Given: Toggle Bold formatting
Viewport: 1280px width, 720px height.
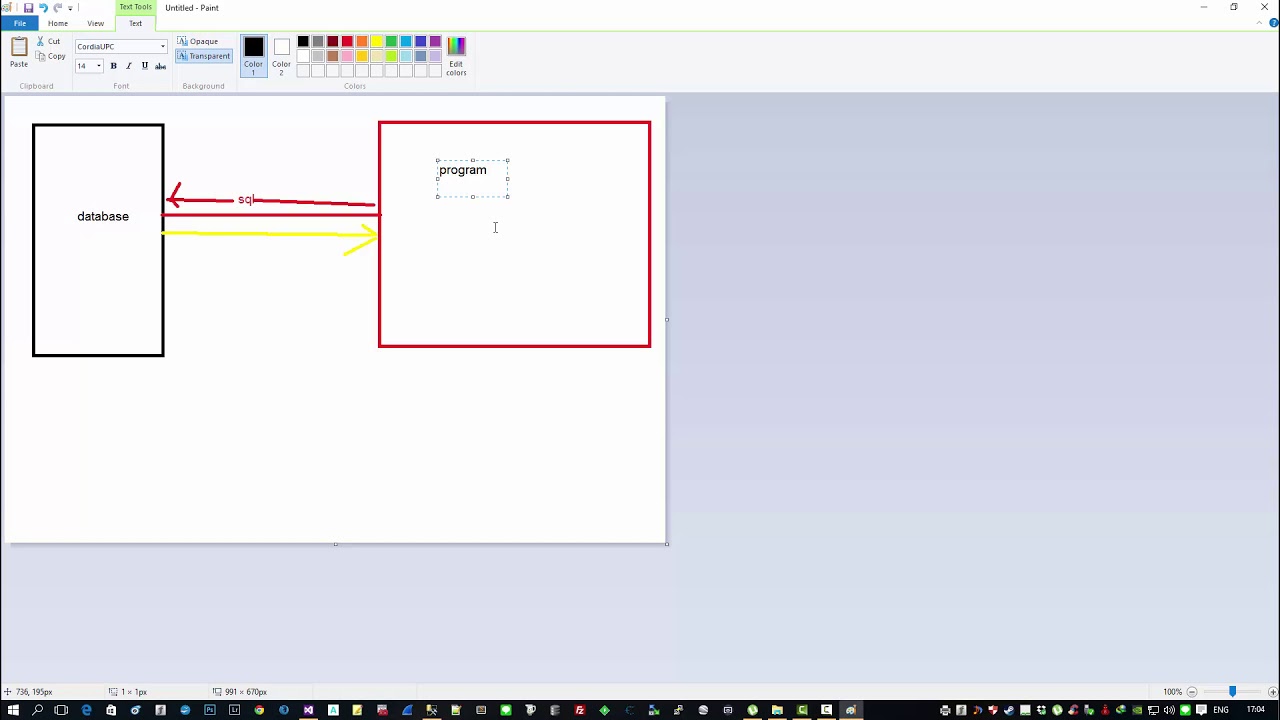Looking at the screenshot, I should tap(113, 66).
